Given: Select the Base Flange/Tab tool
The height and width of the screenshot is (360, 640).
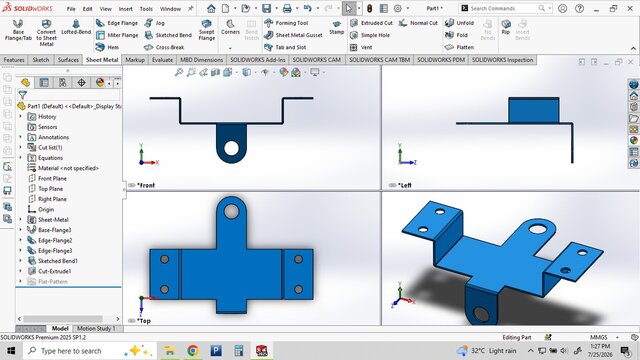Looking at the screenshot, I should 18,30.
